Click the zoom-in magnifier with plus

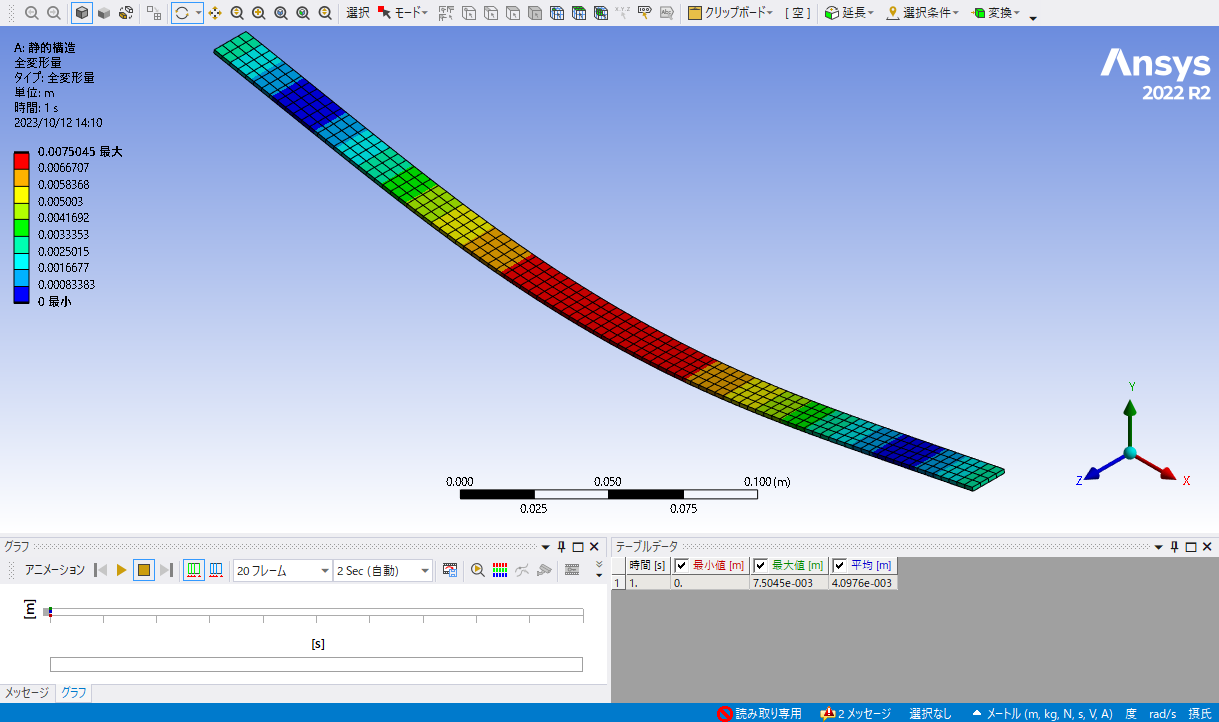(x=259, y=13)
